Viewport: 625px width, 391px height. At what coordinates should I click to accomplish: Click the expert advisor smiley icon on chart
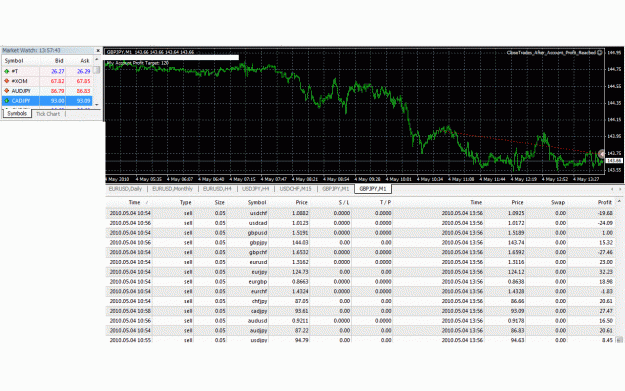pyautogui.click(x=599, y=53)
